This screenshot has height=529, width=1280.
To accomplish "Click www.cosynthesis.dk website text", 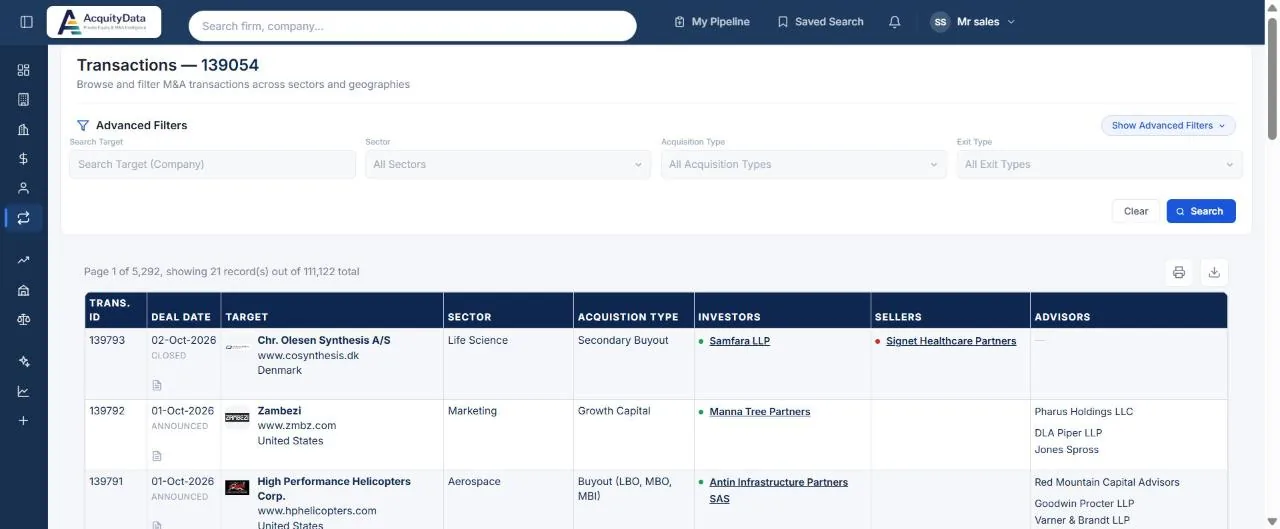I will coord(308,356).
